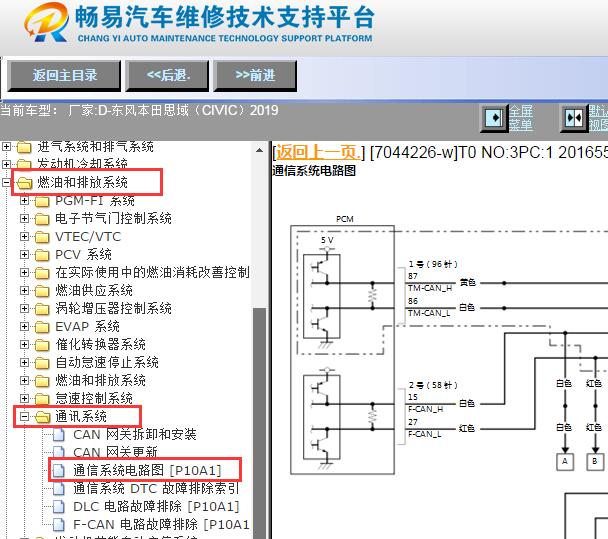Expand the 进气系统和排气系统 node
Image resolution: width=608 pixels, height=539 pixels.
coord(6,147)
